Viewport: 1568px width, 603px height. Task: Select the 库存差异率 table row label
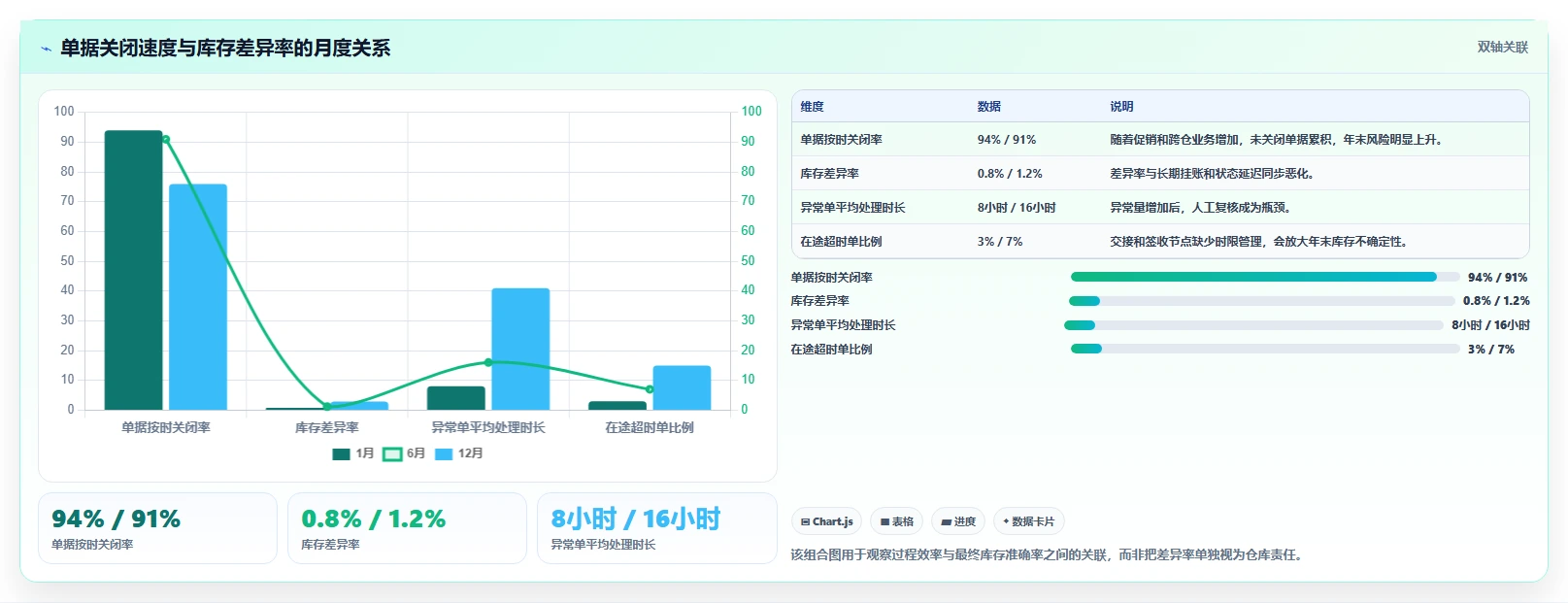click(x=829, y=174)
